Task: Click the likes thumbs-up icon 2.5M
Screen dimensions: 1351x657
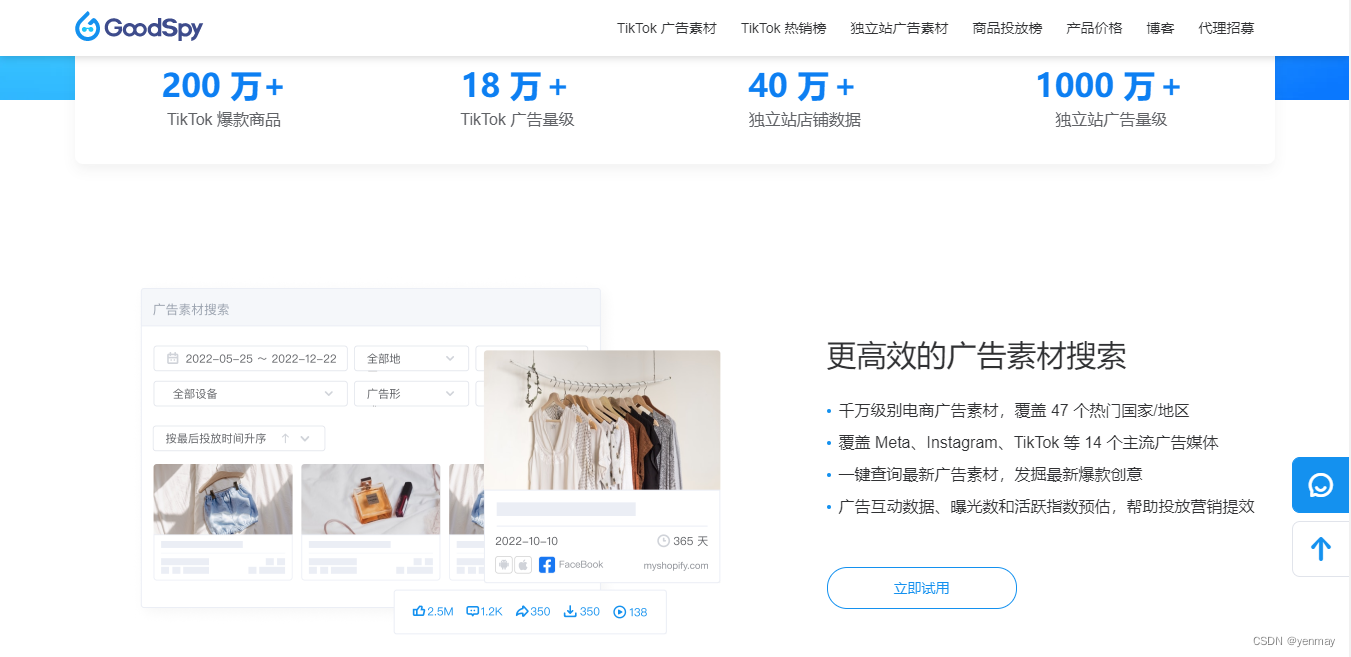Action: 419,611
